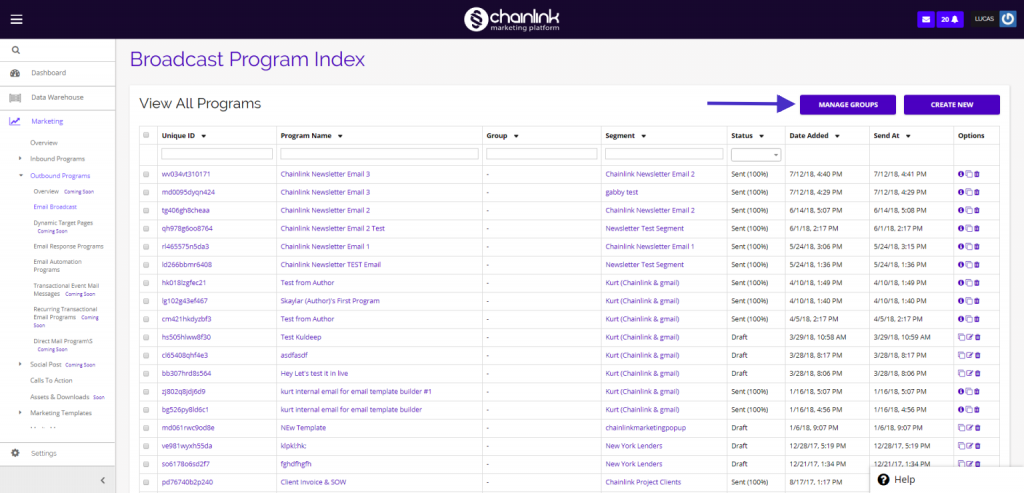The image size is (1024, 493).
Task: Click the power logout icon beside LUCAS
Action: tap(1008, 20)
